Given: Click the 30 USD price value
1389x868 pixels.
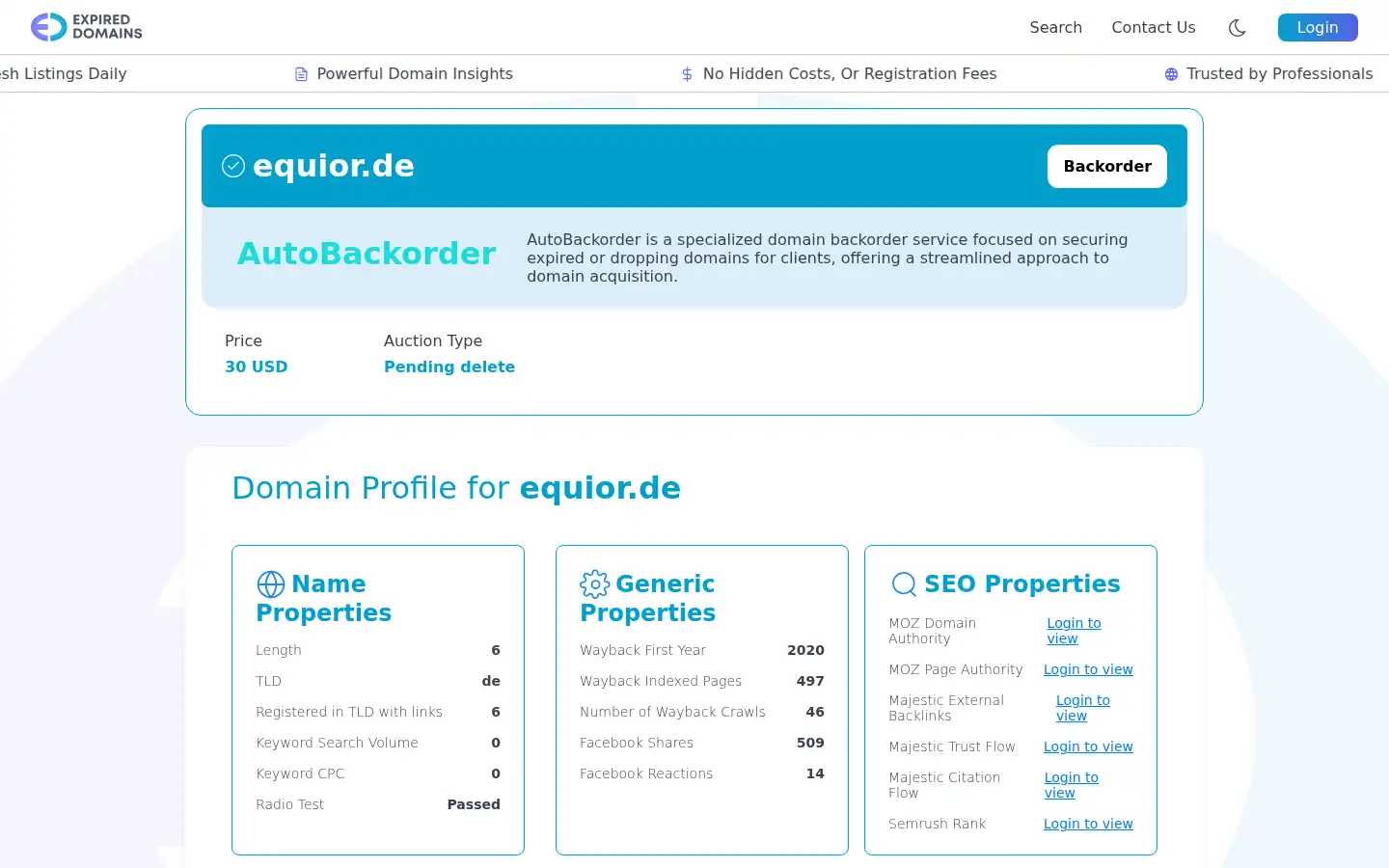Looking at the screenshot, I should coord(256,366).
